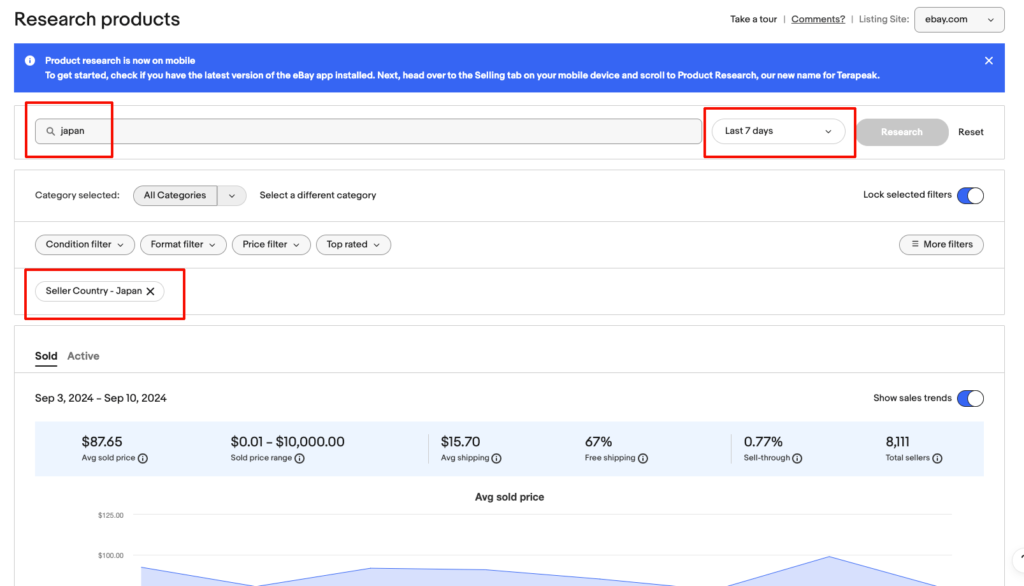Open the Top rated dropdown

[353, 244]
